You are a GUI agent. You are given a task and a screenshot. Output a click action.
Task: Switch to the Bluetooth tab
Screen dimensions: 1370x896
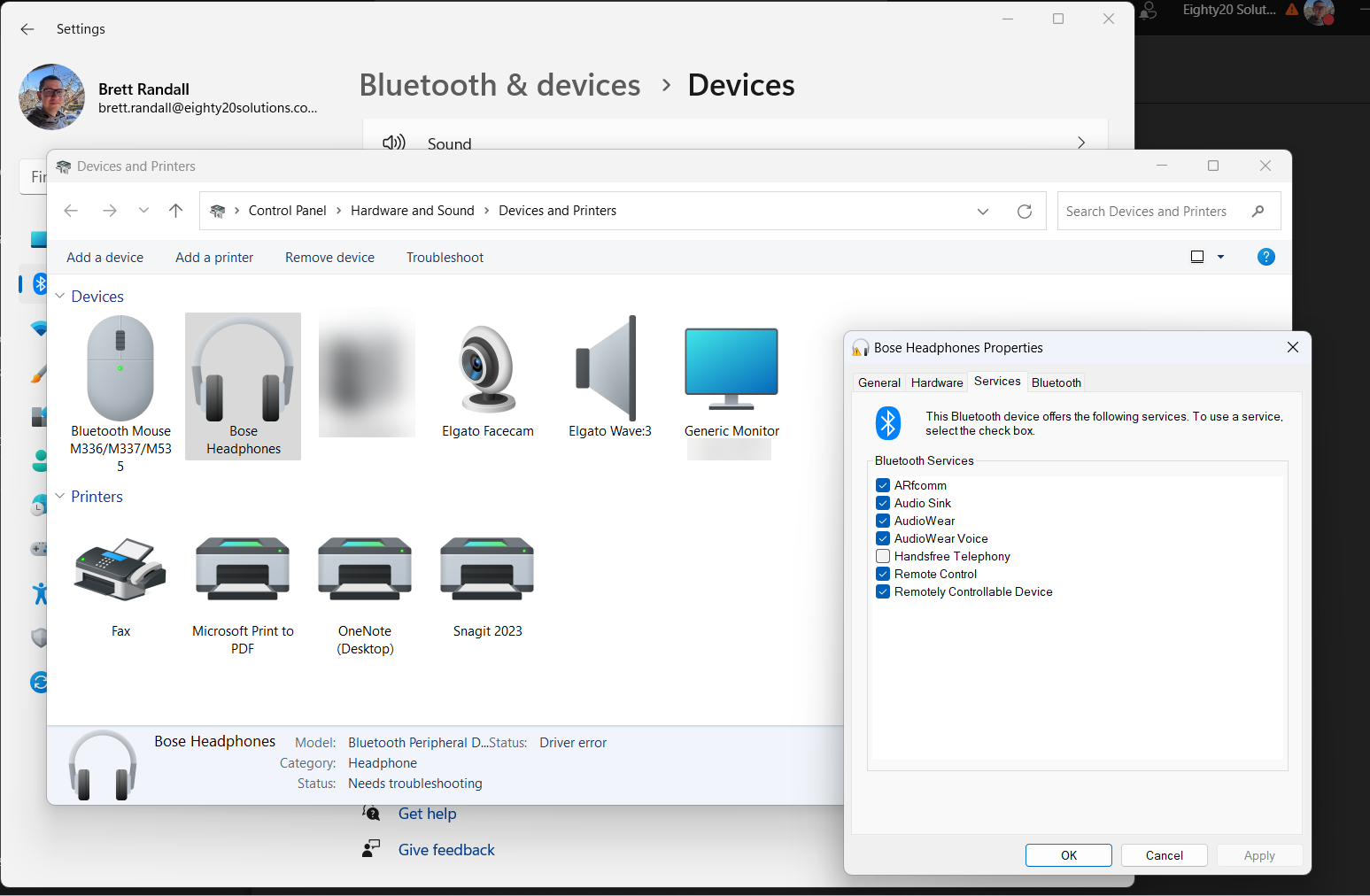pos(1057,382)
